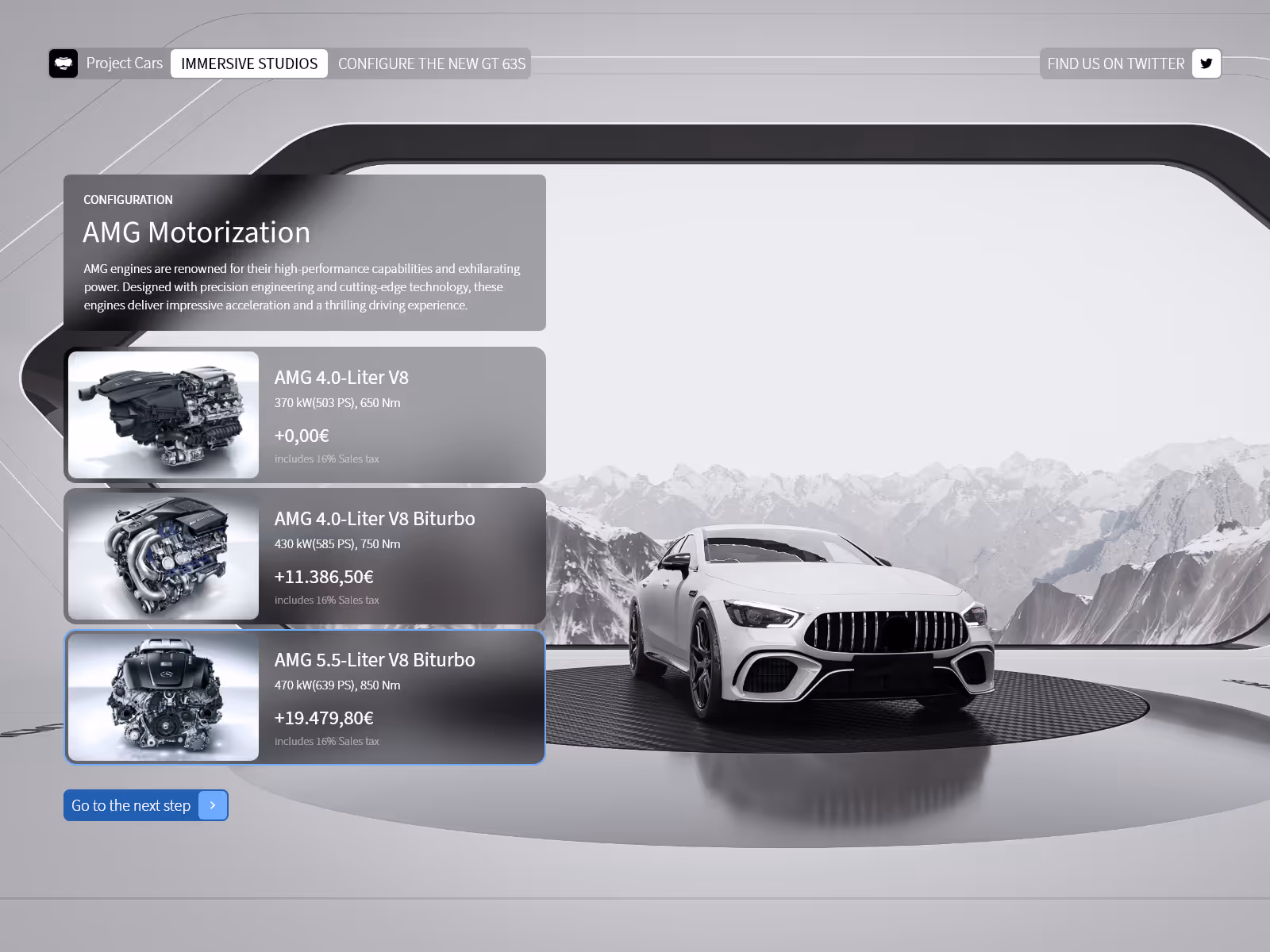The image size is (1270, 952).
Task: Select the IMMERSIVE STUDIOS tab
Action: coord(249,63)
